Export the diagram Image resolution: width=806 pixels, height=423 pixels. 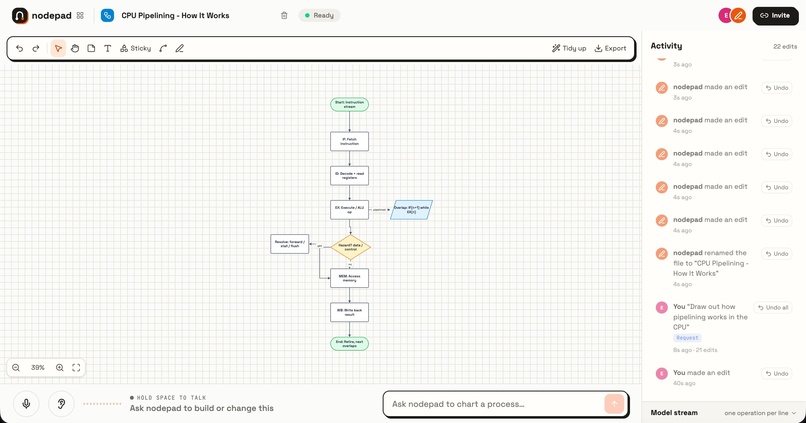(x=611, y=48)
